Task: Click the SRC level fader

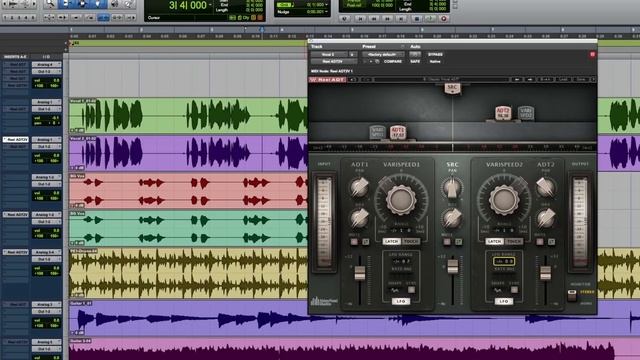Action: [x=453, y=267]
